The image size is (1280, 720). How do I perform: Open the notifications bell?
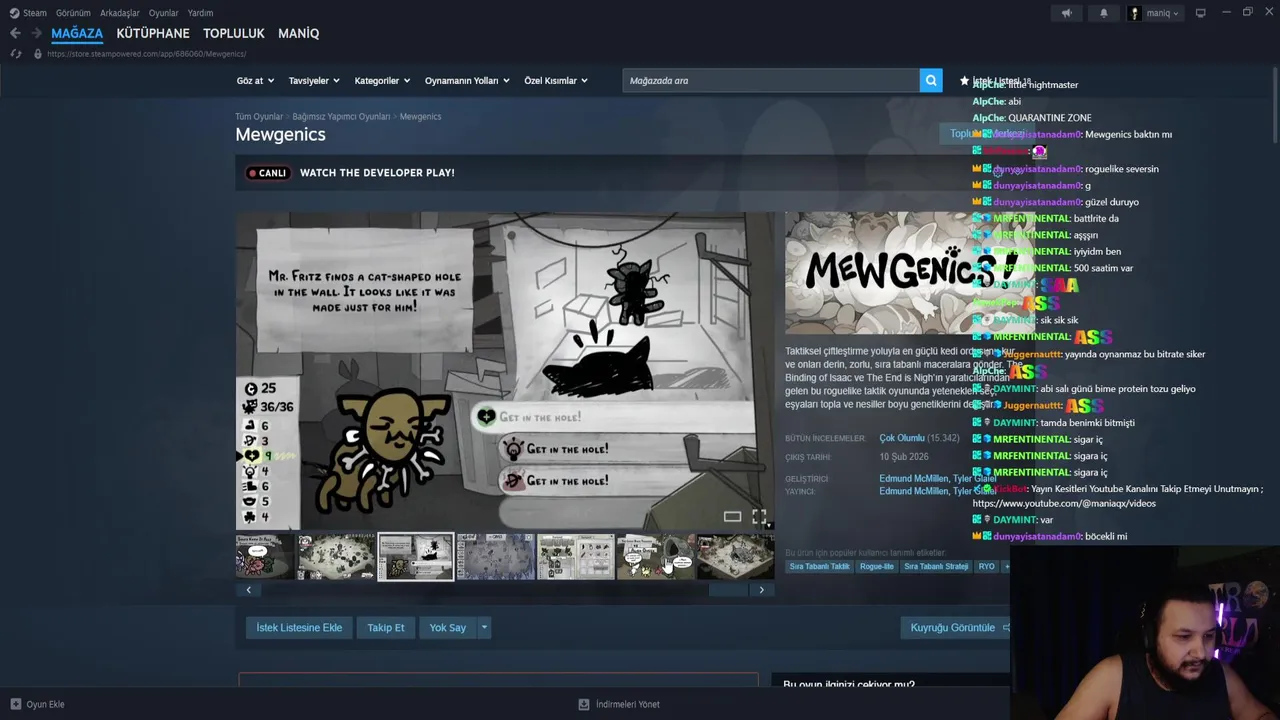pos(1104,13)
